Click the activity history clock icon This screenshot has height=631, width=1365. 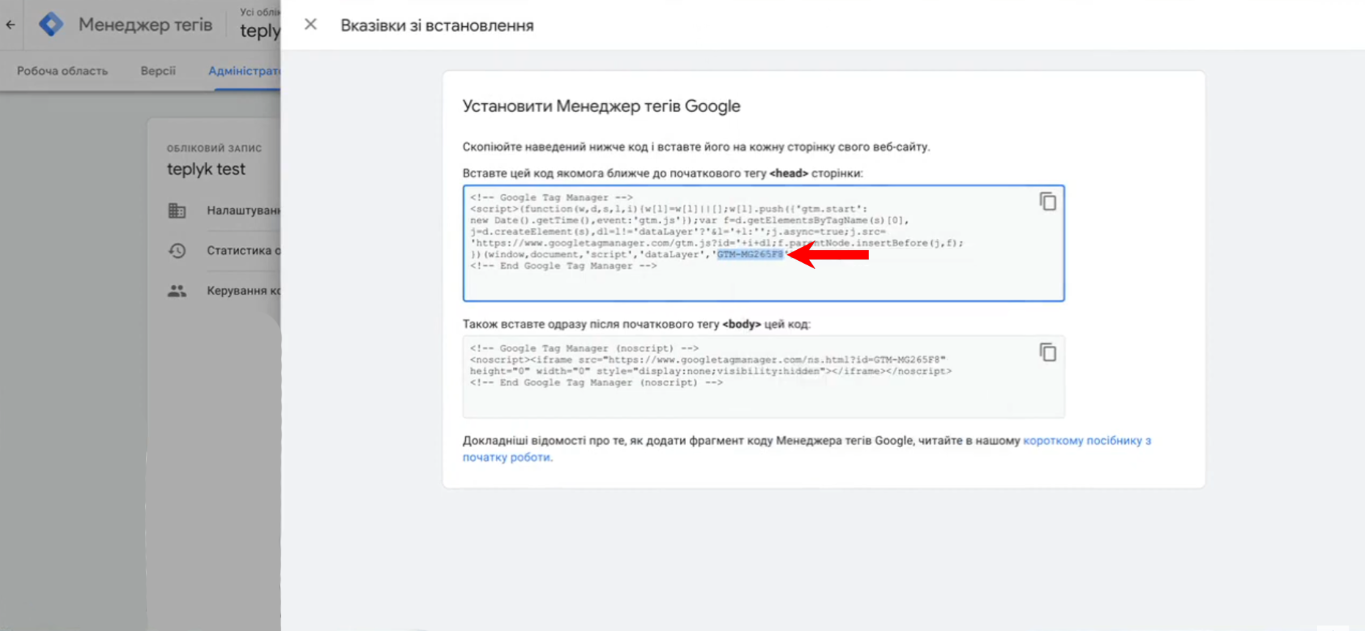pos(177,251)
